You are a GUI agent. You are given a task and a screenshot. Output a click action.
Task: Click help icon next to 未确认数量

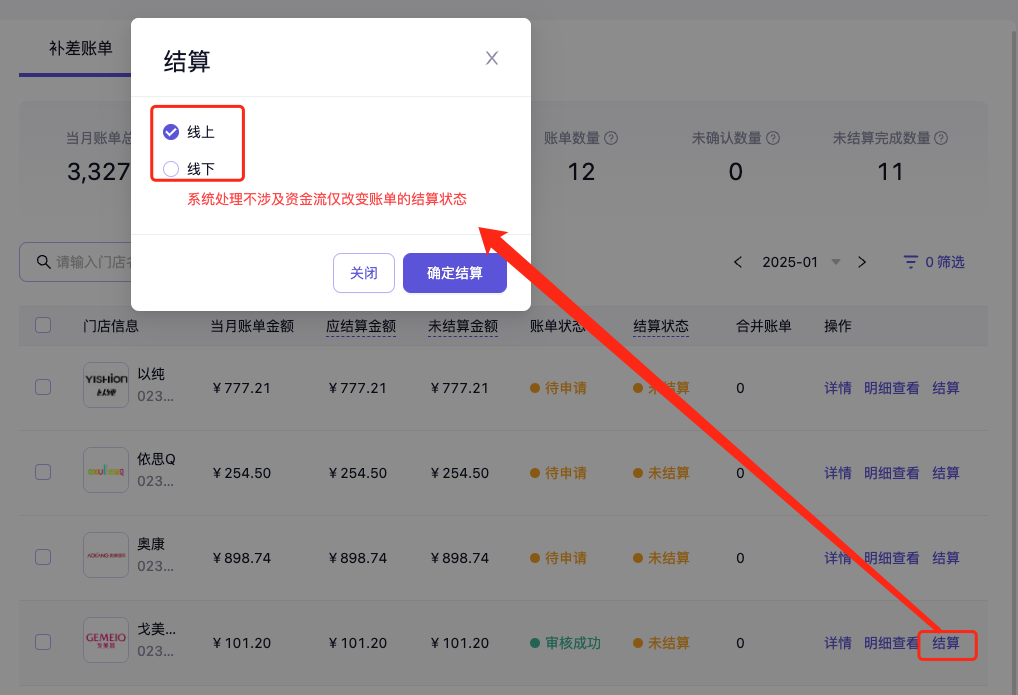click(x=773, y=139)
